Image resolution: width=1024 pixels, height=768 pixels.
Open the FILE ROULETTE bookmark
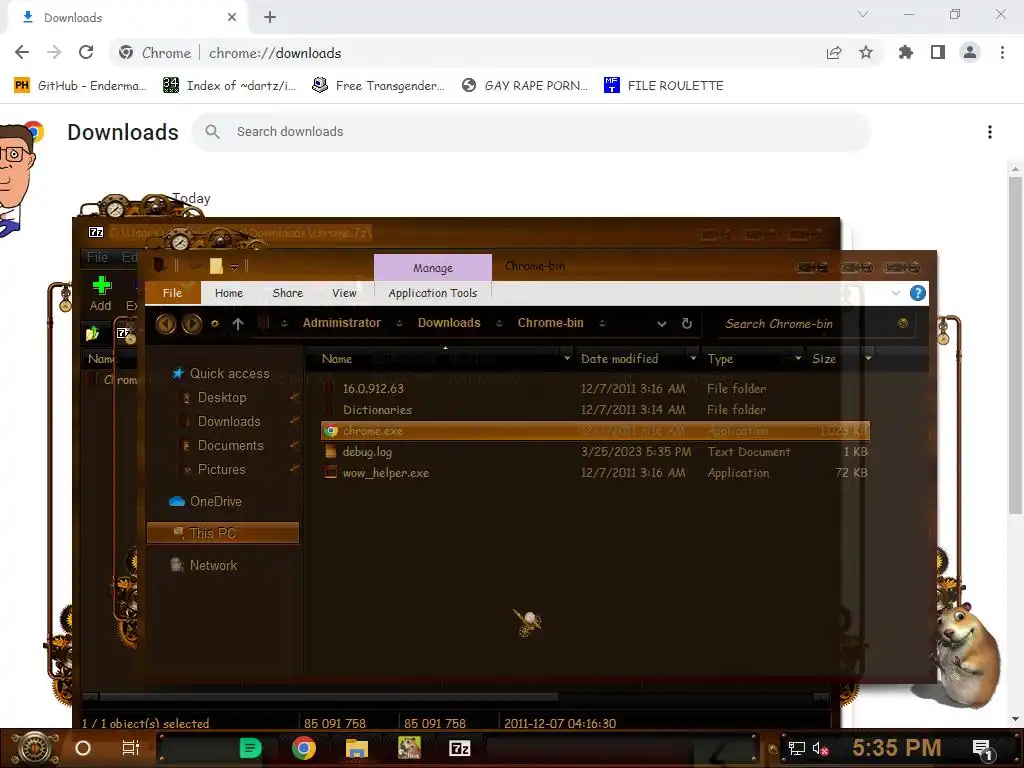click(x=664, y=86)
